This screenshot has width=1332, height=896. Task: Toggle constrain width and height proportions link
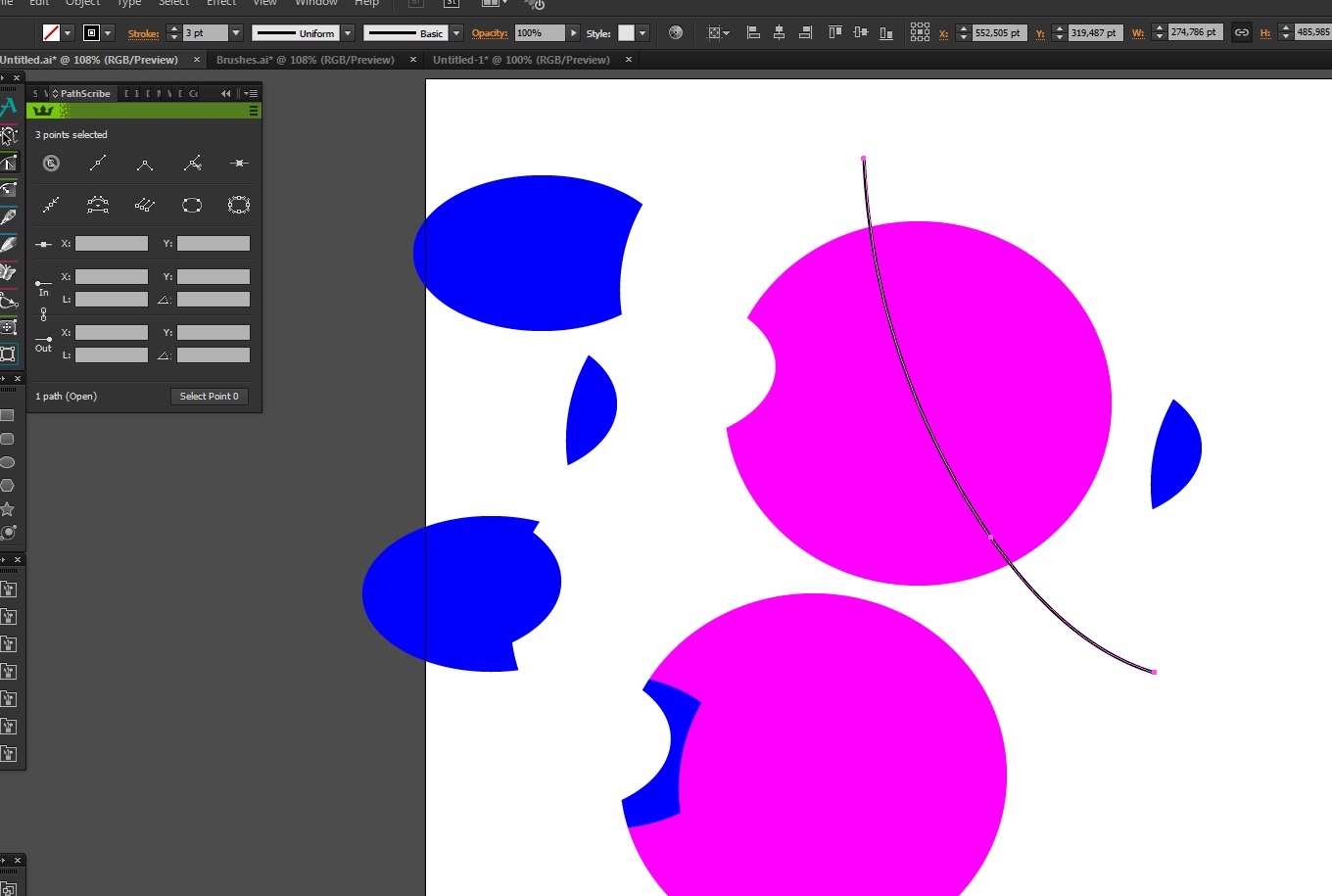click(1241, 33)
